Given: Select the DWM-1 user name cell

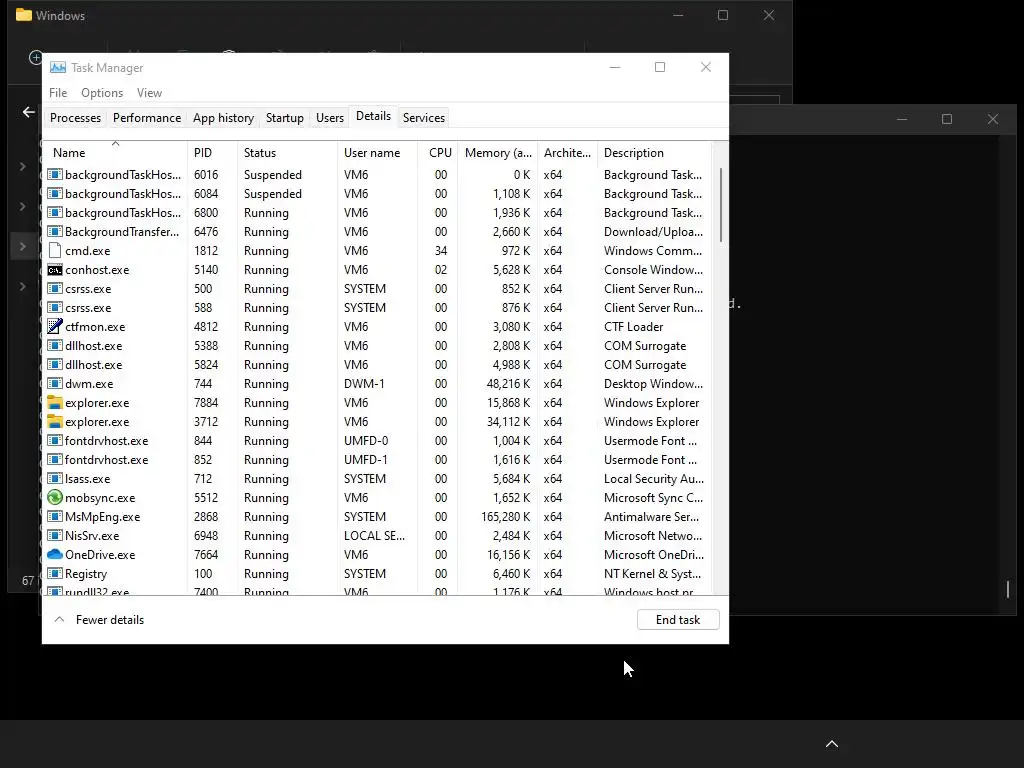Looking at the screenshot, I should click(364, 384).
